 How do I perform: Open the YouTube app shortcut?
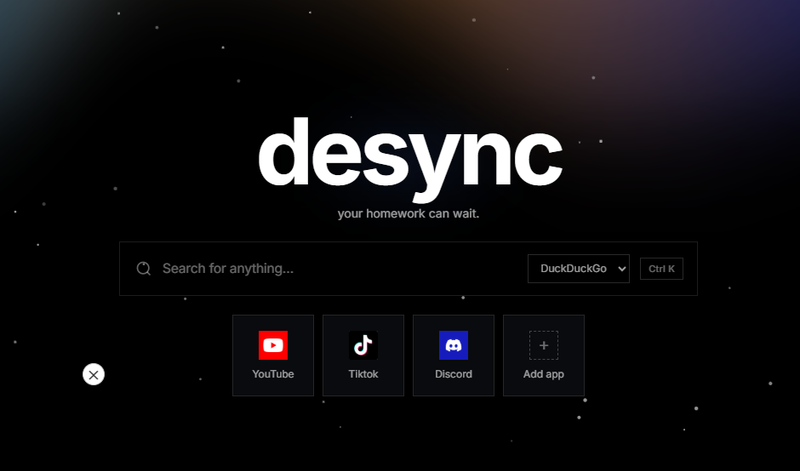(x=273, y=355)
